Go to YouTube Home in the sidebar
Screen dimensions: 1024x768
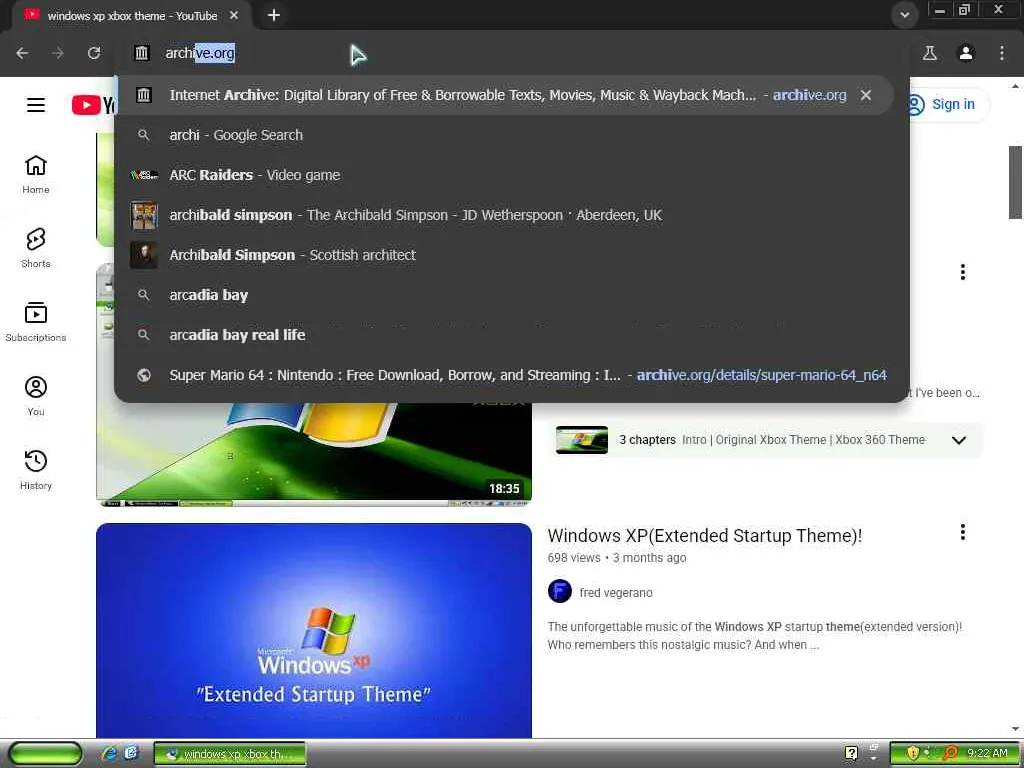pyautogui.click(x=36, y=174)
